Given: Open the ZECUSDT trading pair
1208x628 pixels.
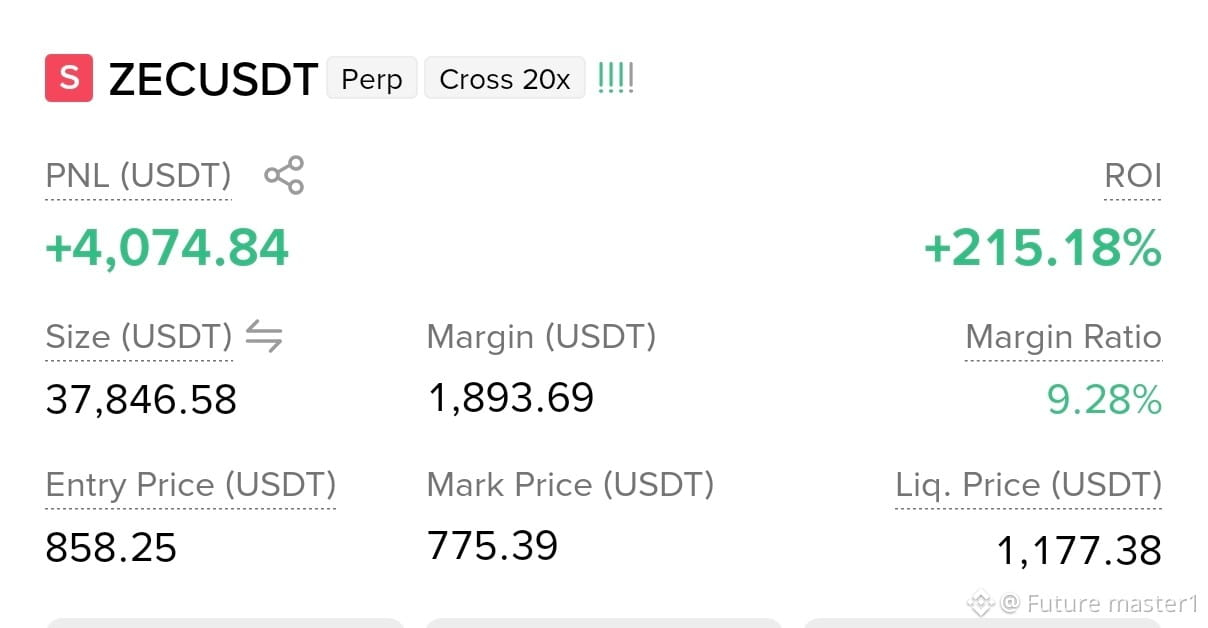Looking at the screenshot, I should [213, 79].
